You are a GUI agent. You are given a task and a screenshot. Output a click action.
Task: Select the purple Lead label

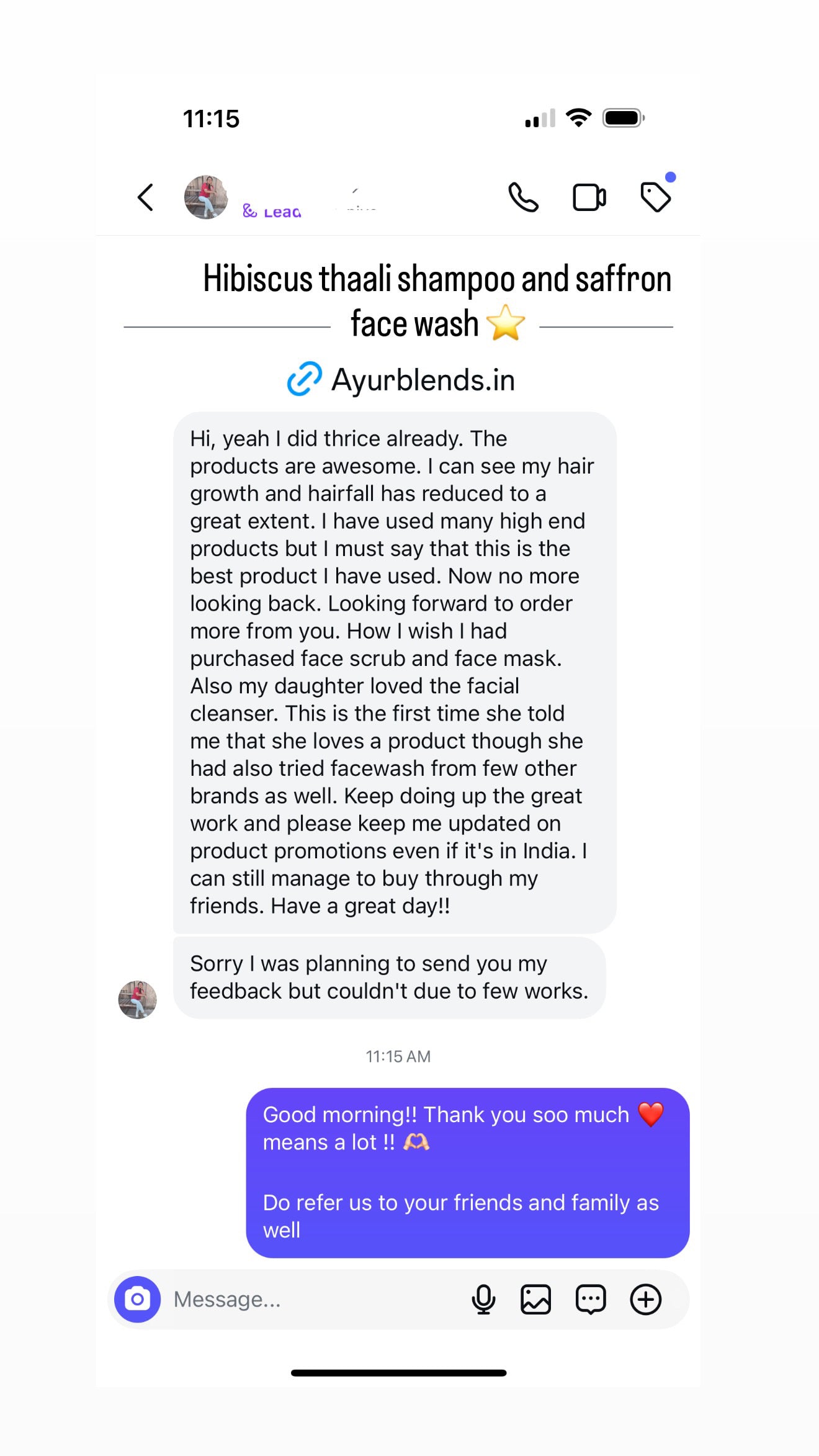point(272,212)
